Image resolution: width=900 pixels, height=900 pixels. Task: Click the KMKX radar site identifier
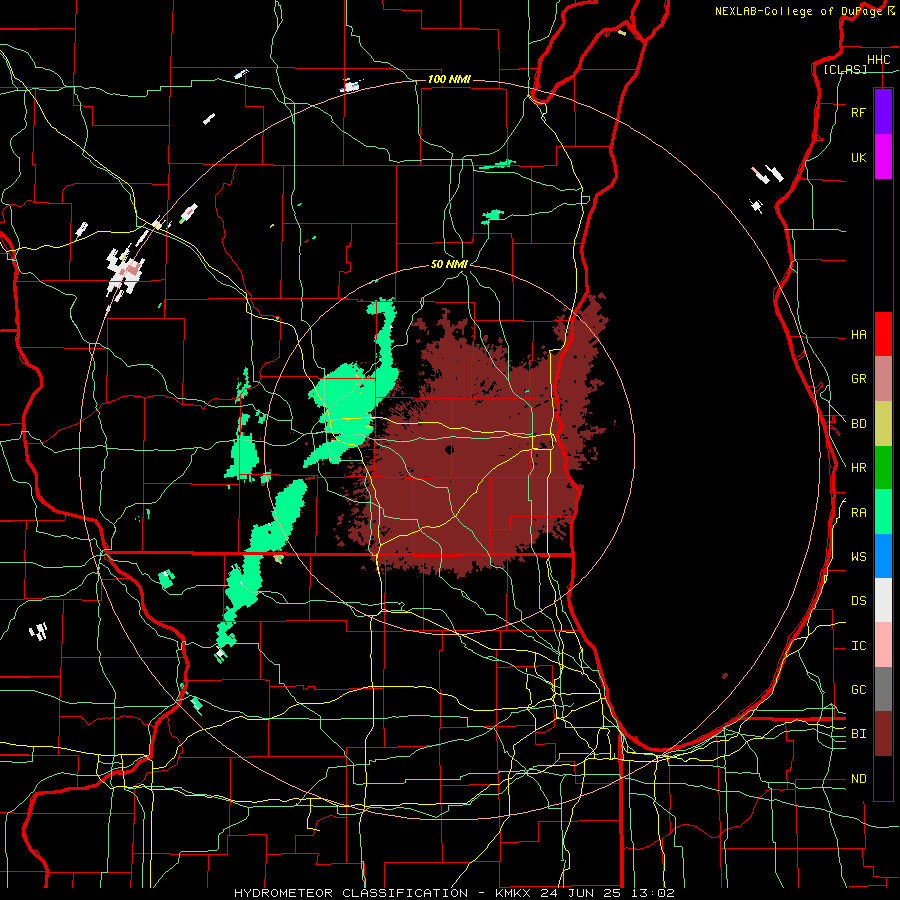point(512,893)
